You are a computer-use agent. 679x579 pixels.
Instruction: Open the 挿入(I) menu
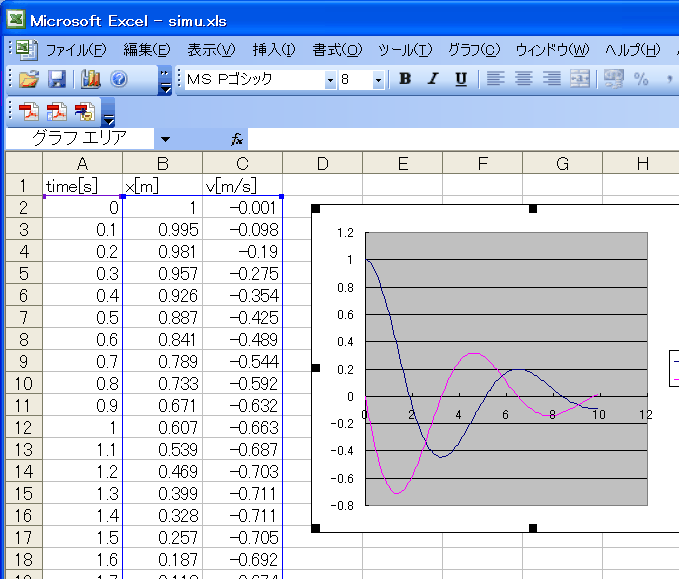[274, 50]
